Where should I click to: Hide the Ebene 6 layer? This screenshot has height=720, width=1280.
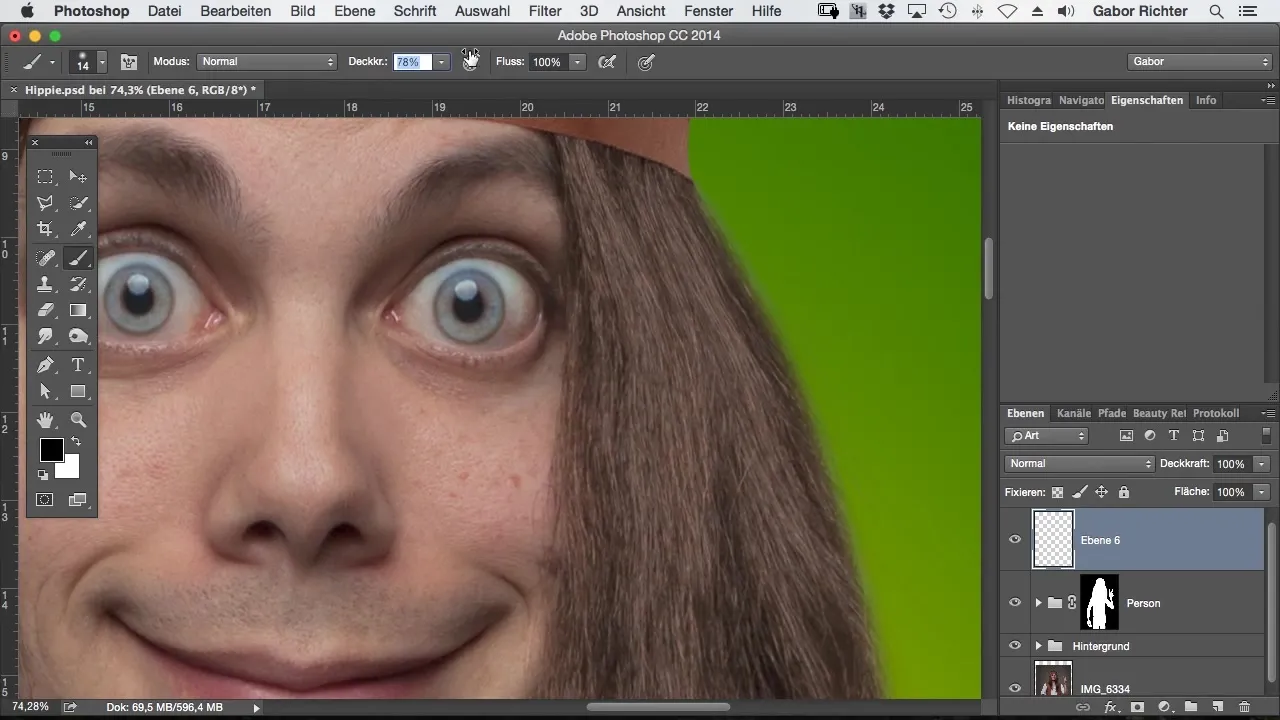coord(1015,540)
